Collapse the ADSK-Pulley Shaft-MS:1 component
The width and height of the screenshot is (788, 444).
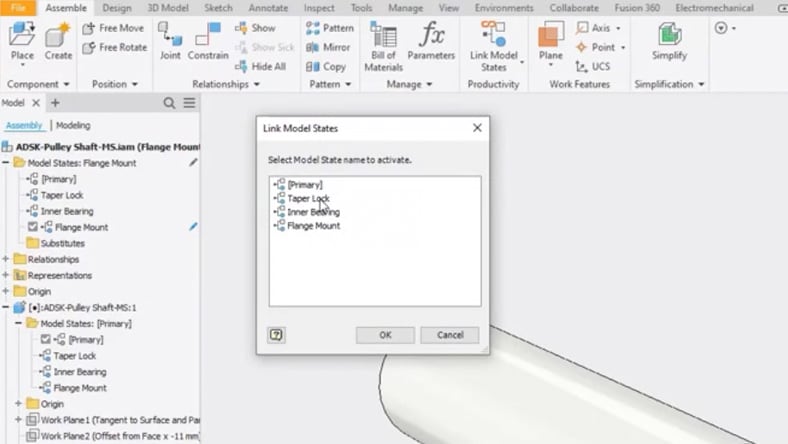click(x=6, y=307)
